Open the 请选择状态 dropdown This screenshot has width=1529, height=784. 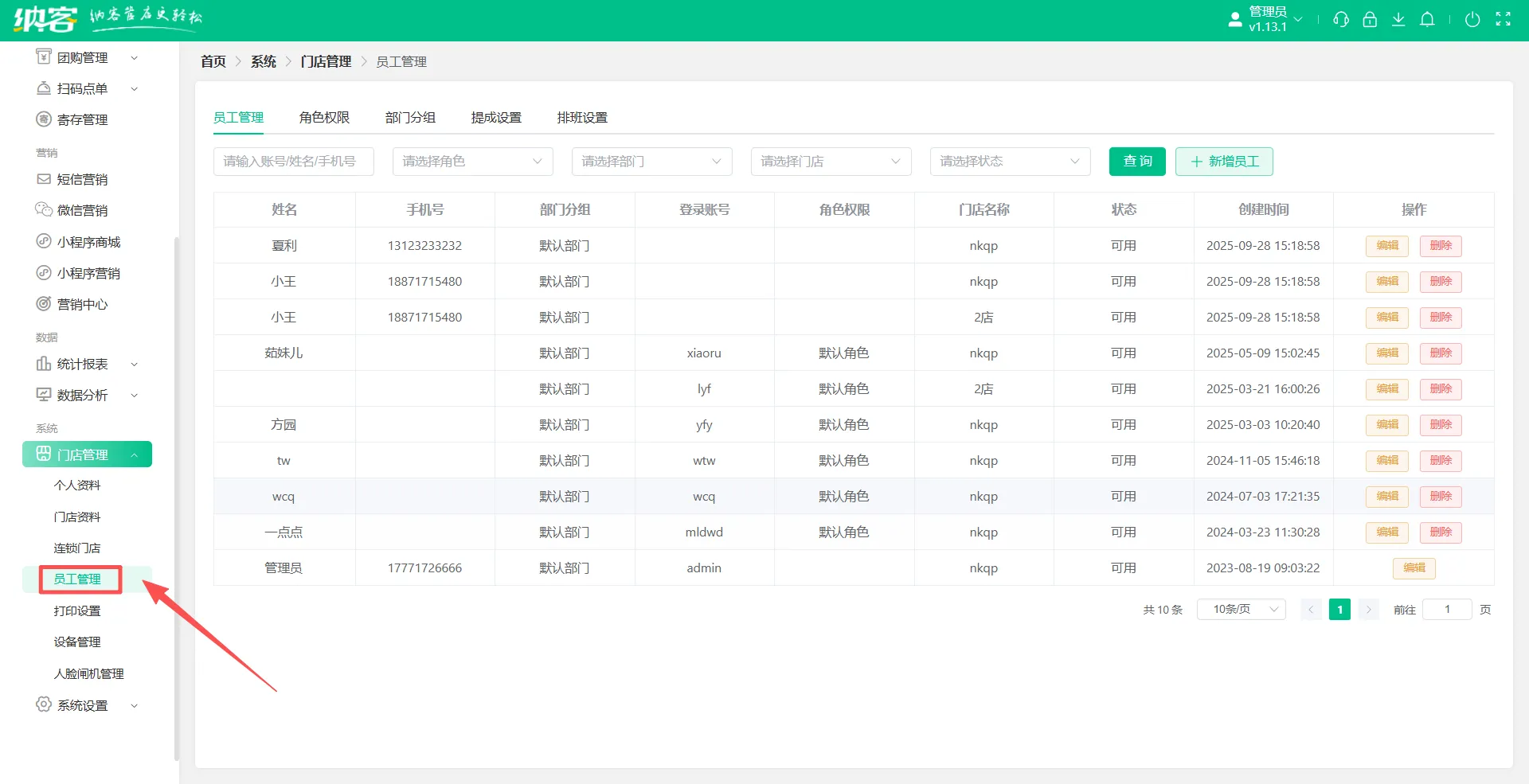pos(1010,162)
